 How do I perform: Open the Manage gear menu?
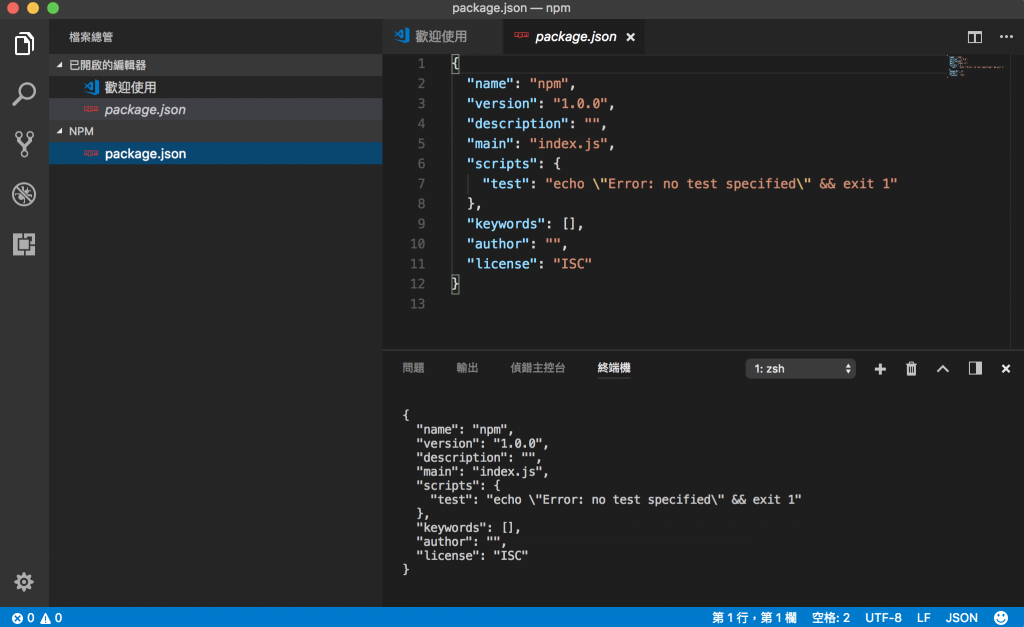click(x=24, y=581)
